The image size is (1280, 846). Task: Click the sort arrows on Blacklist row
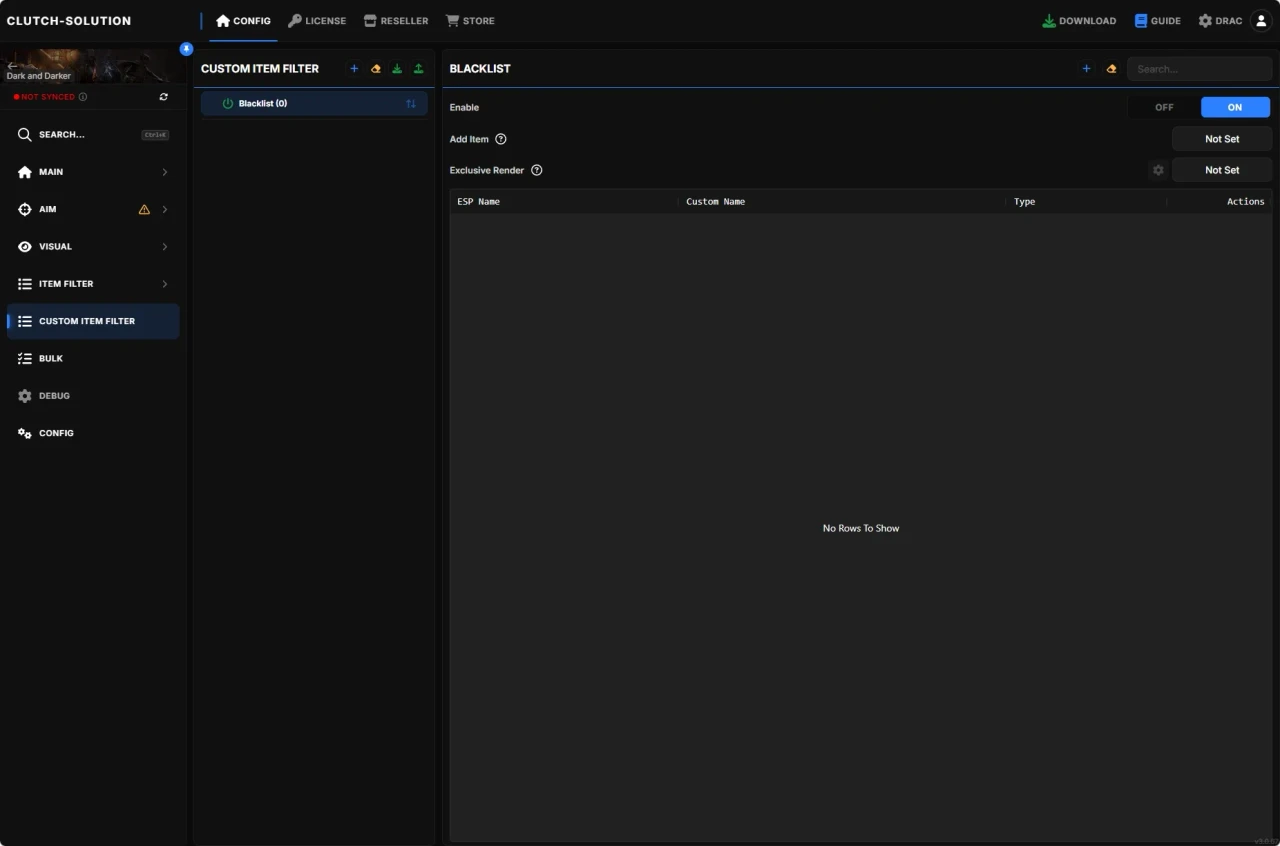[x=411, y=104]
